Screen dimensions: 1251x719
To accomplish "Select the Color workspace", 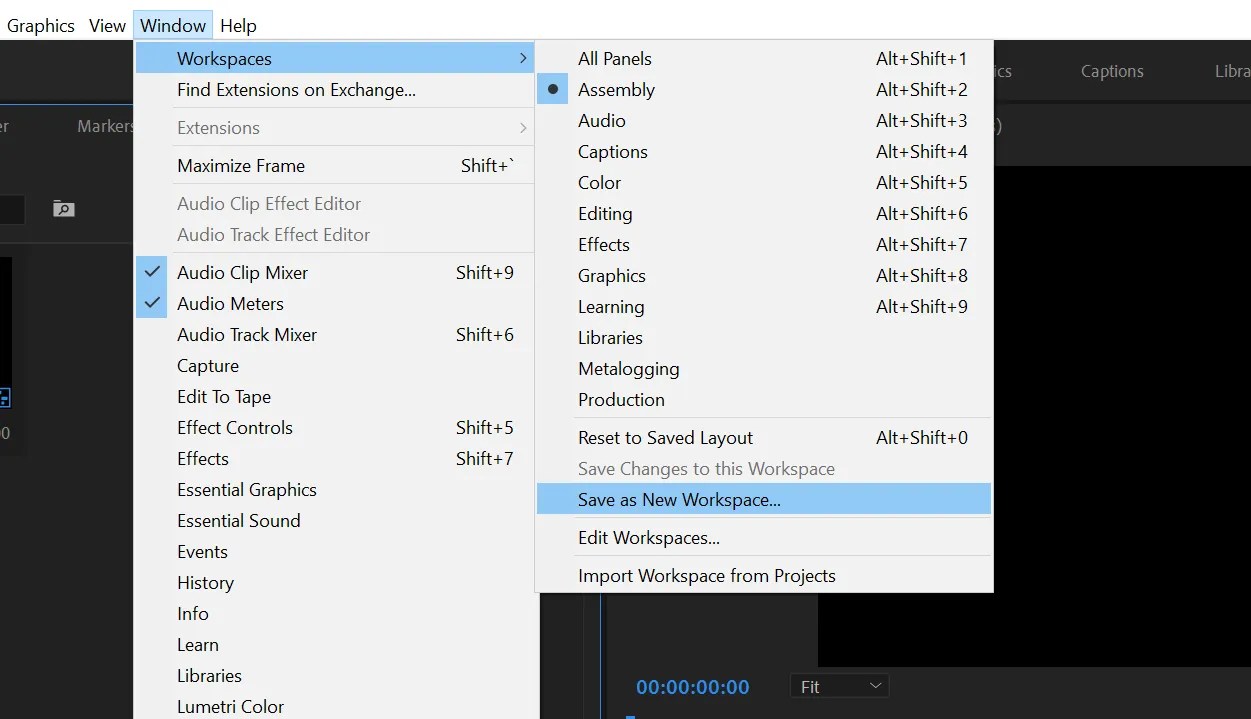I will point(599,182).
